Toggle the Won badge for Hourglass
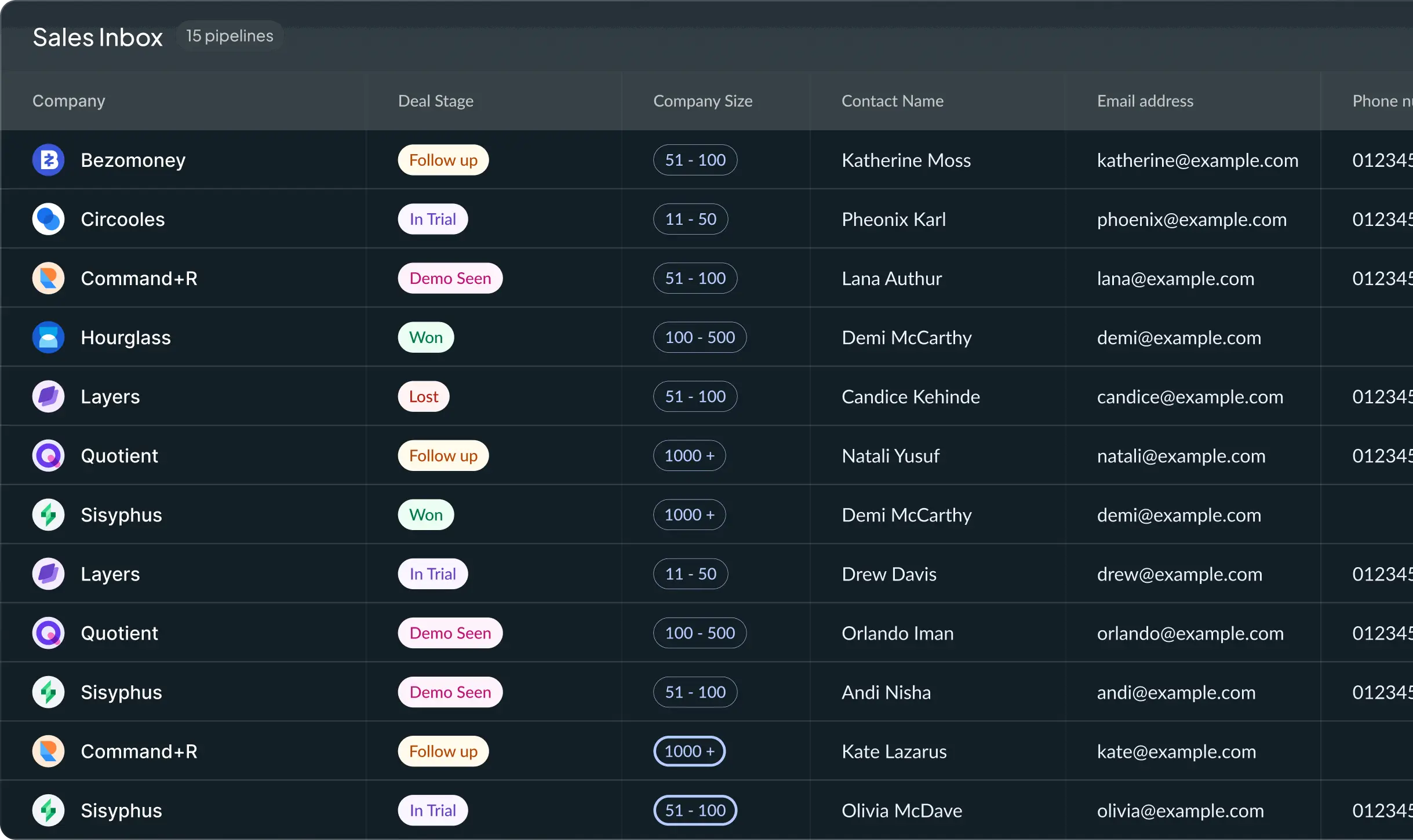The width and height of the screenshot is (1413, 840). coord(425,337)
